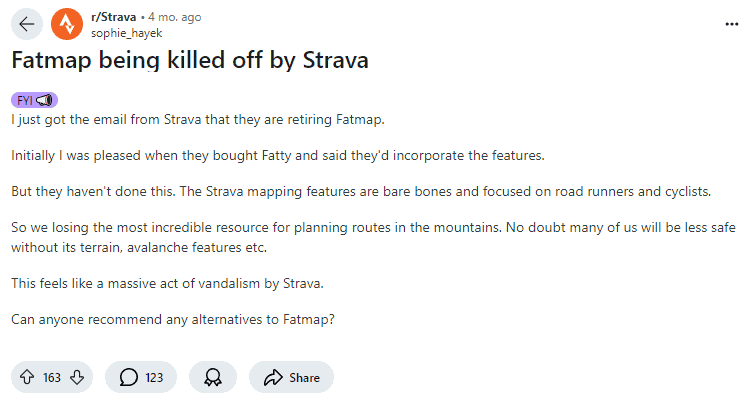Click the 'alternatives to Fatmap?' question line
Image resolution: width=756 pixels, height=407 pixels.
(x=173, y=320)
